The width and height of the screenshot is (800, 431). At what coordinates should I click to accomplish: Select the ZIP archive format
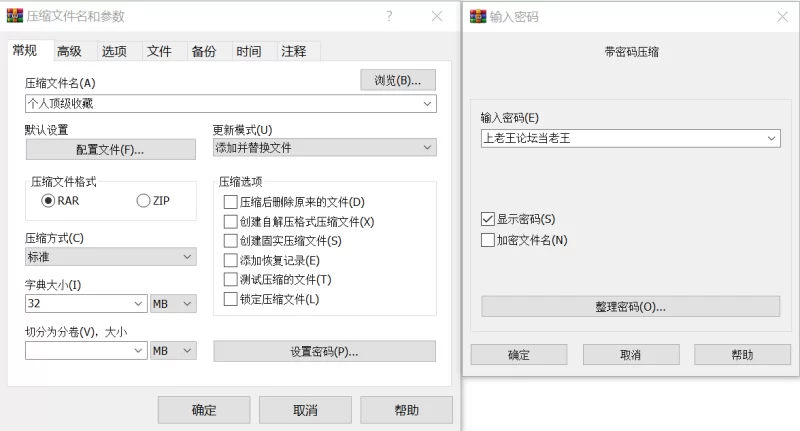point(143,201)
